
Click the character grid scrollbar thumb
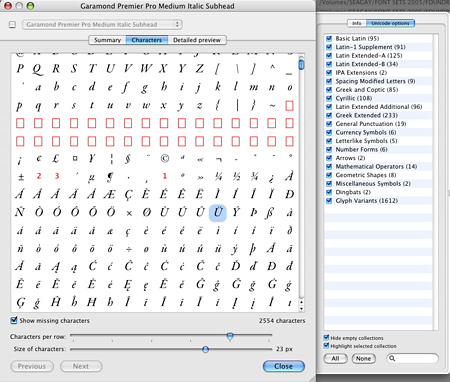pos(301,64)
